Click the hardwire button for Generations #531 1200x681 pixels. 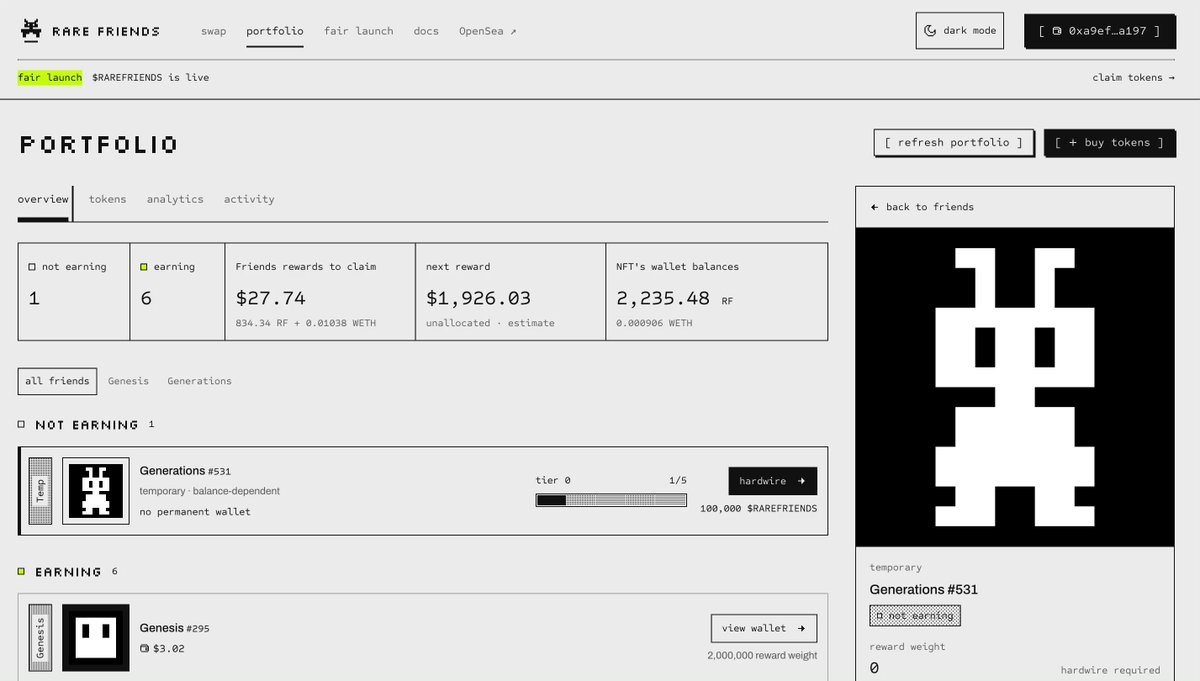tap(772, 481)
